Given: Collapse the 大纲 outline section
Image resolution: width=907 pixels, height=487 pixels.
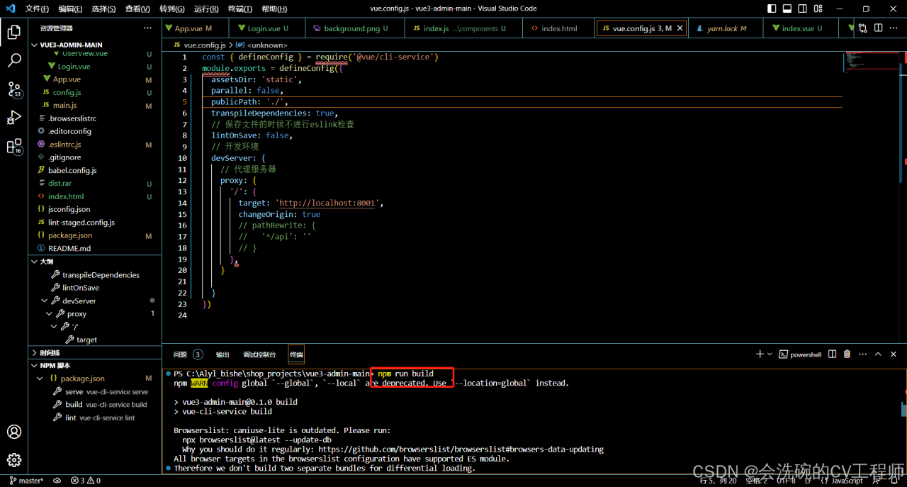Looking at the screenshot, I should (x=95, y=261).
